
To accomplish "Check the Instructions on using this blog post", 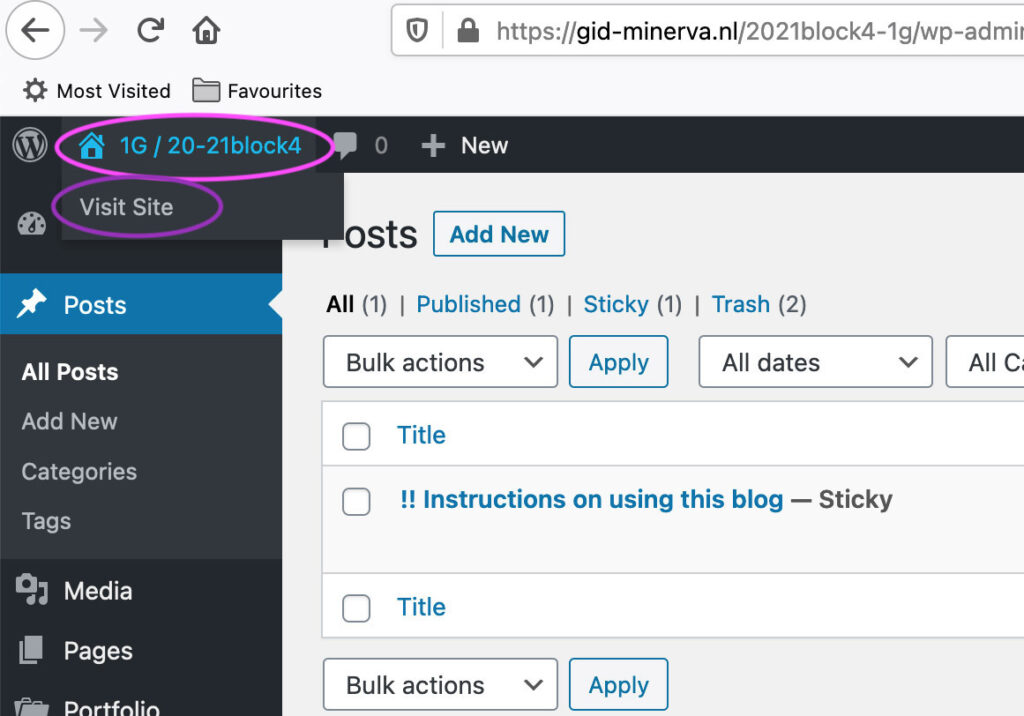I will [x=356, y=501].
